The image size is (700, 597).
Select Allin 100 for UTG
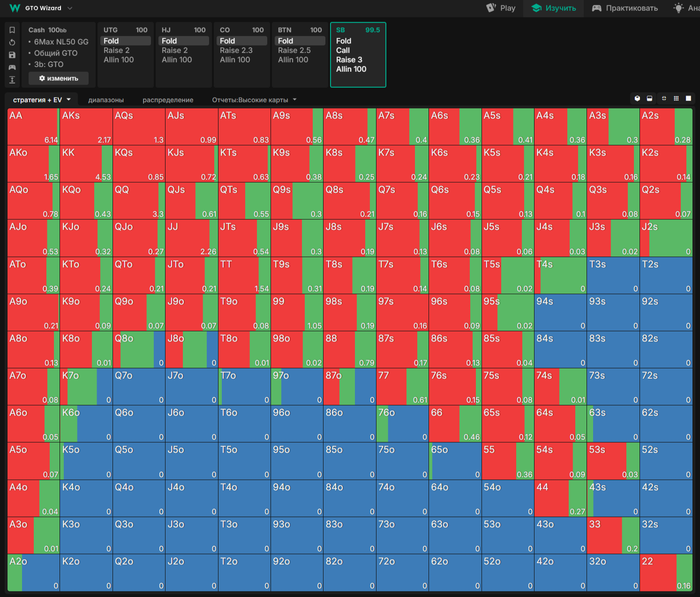click(x=119, y=60)
